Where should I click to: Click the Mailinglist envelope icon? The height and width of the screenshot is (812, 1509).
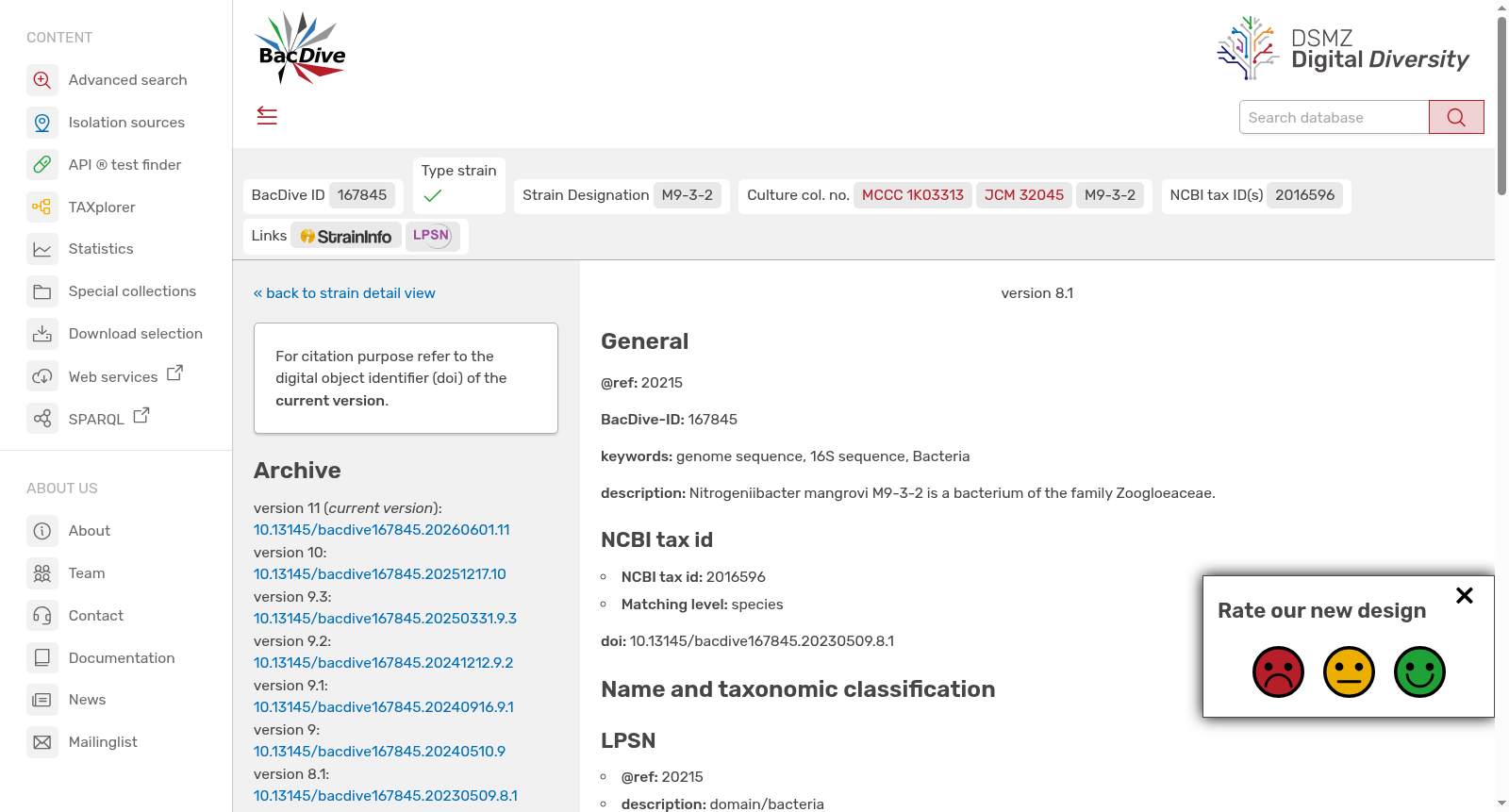(x=42, y=742)
